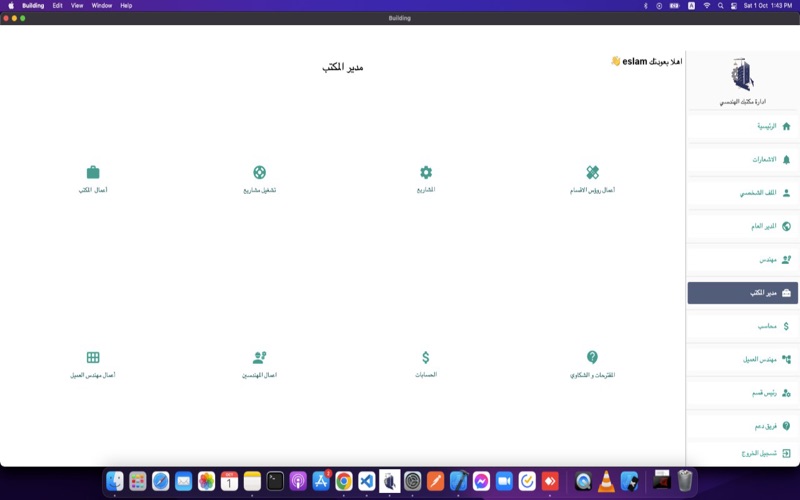Open Mail from the dock
This screenshot has height=500, width=800.
pos(184,481)
